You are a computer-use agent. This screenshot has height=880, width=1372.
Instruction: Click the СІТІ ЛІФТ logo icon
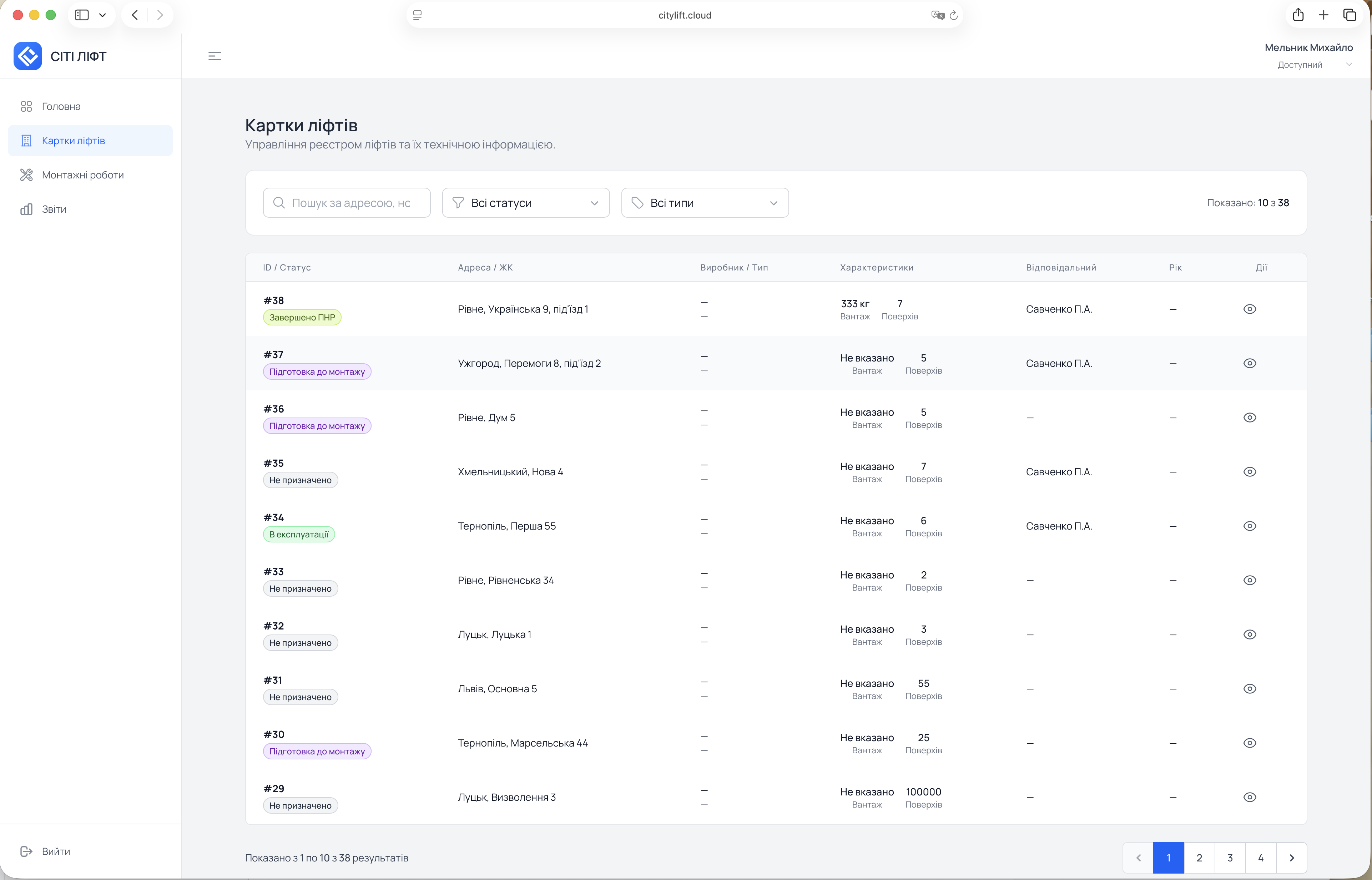[27, 56]
